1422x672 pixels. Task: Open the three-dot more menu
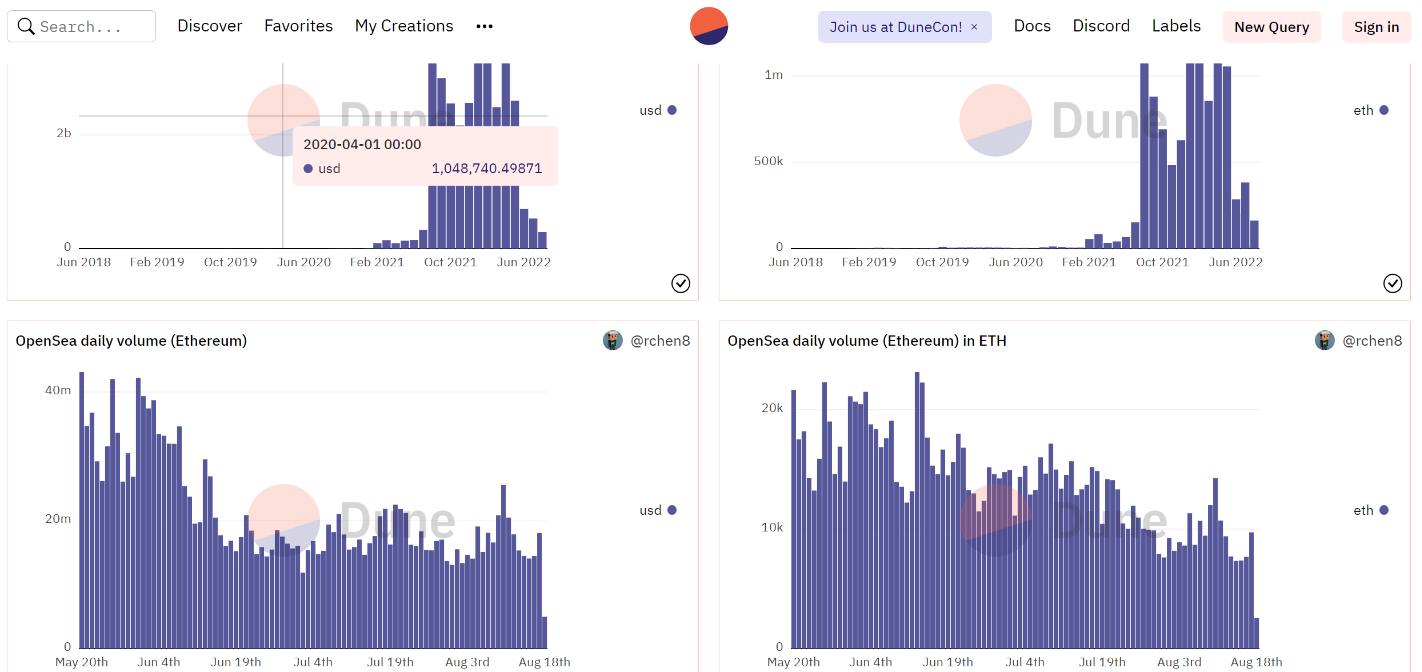tap(485, 26)
